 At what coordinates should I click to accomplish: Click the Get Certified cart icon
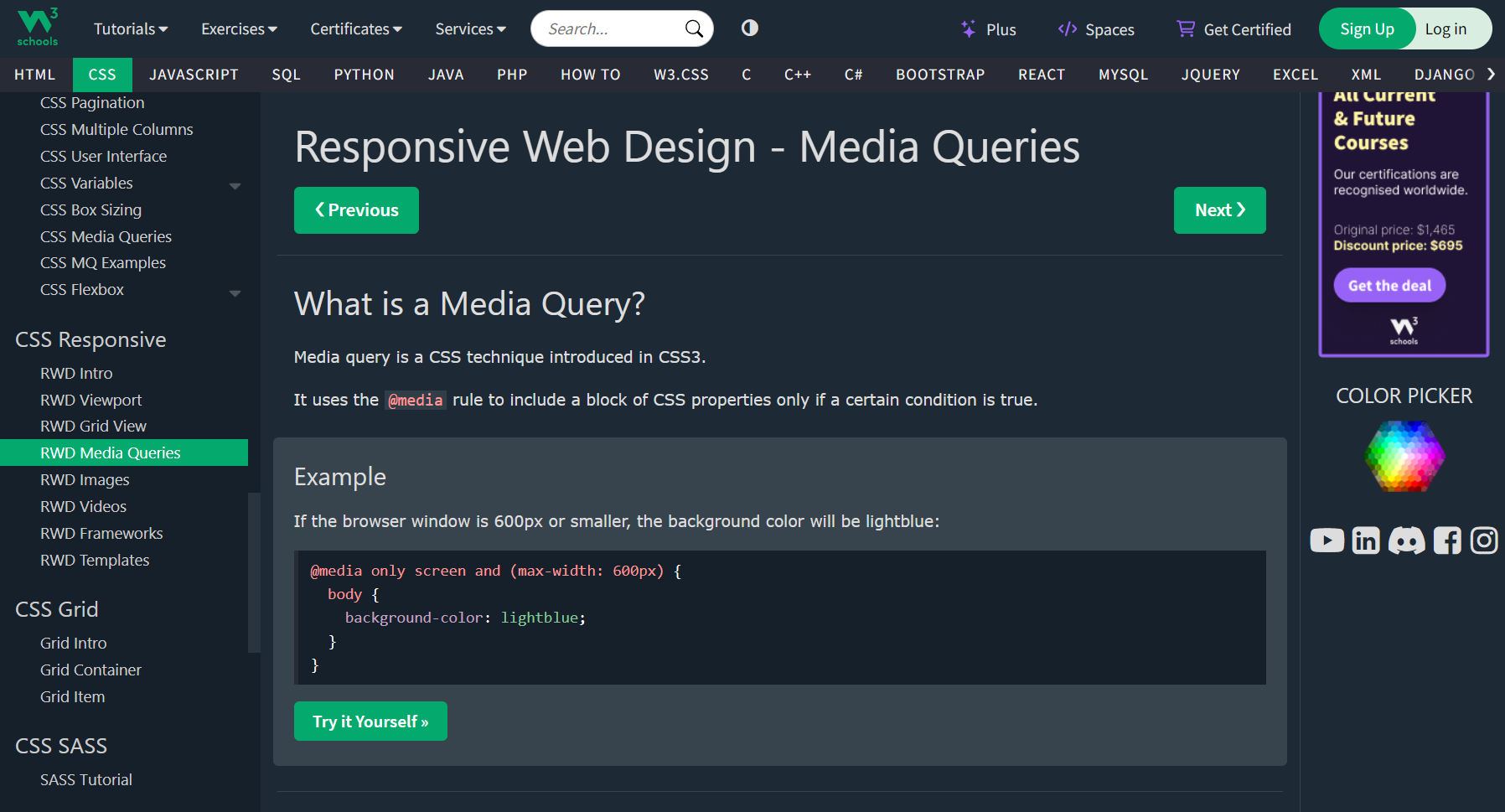click(x=1186, y=28)
